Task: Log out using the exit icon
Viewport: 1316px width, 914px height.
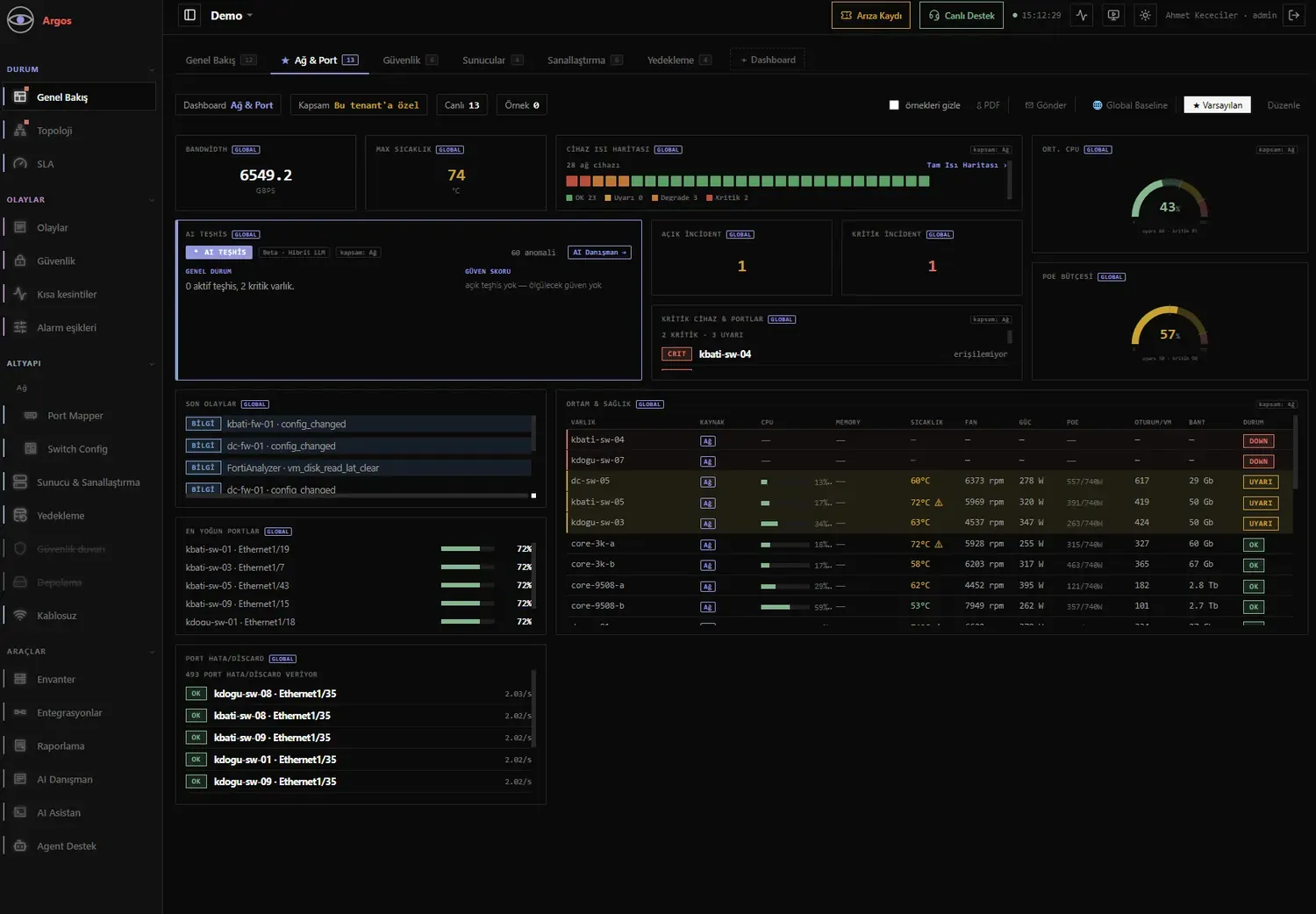Action: (1293, 15)
